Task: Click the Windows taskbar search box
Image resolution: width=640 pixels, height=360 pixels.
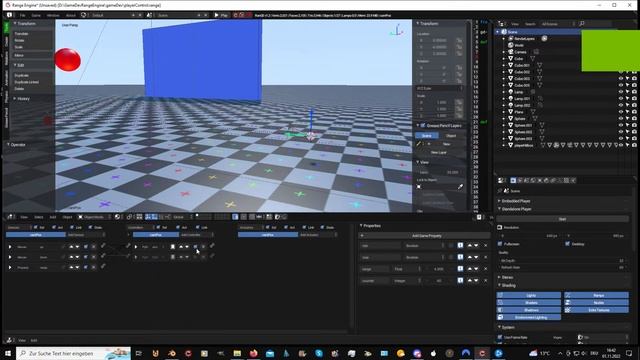Action: coord(73,353)
